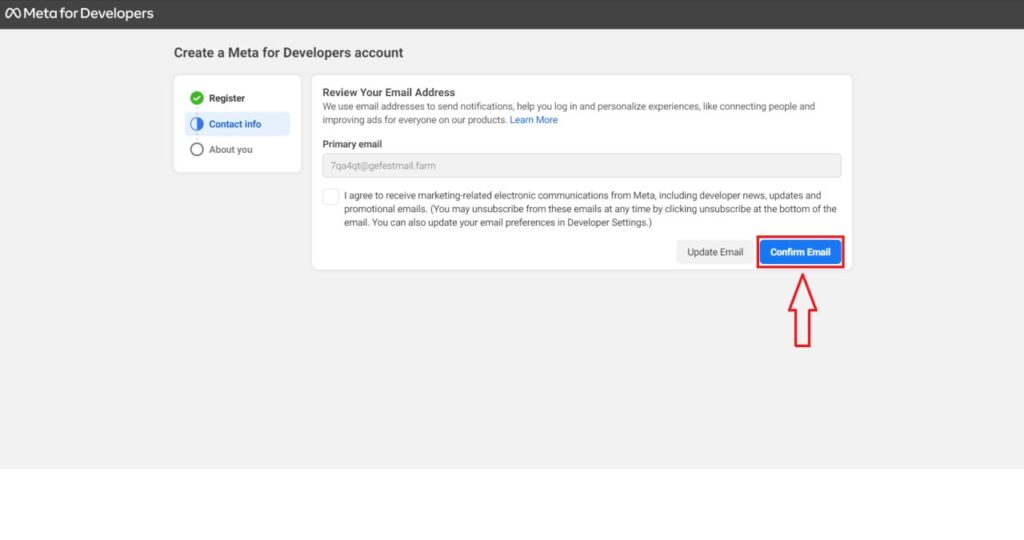Click the 'Primary email' field label
The height and width of the screenshot is (540, 1024).
352,144
